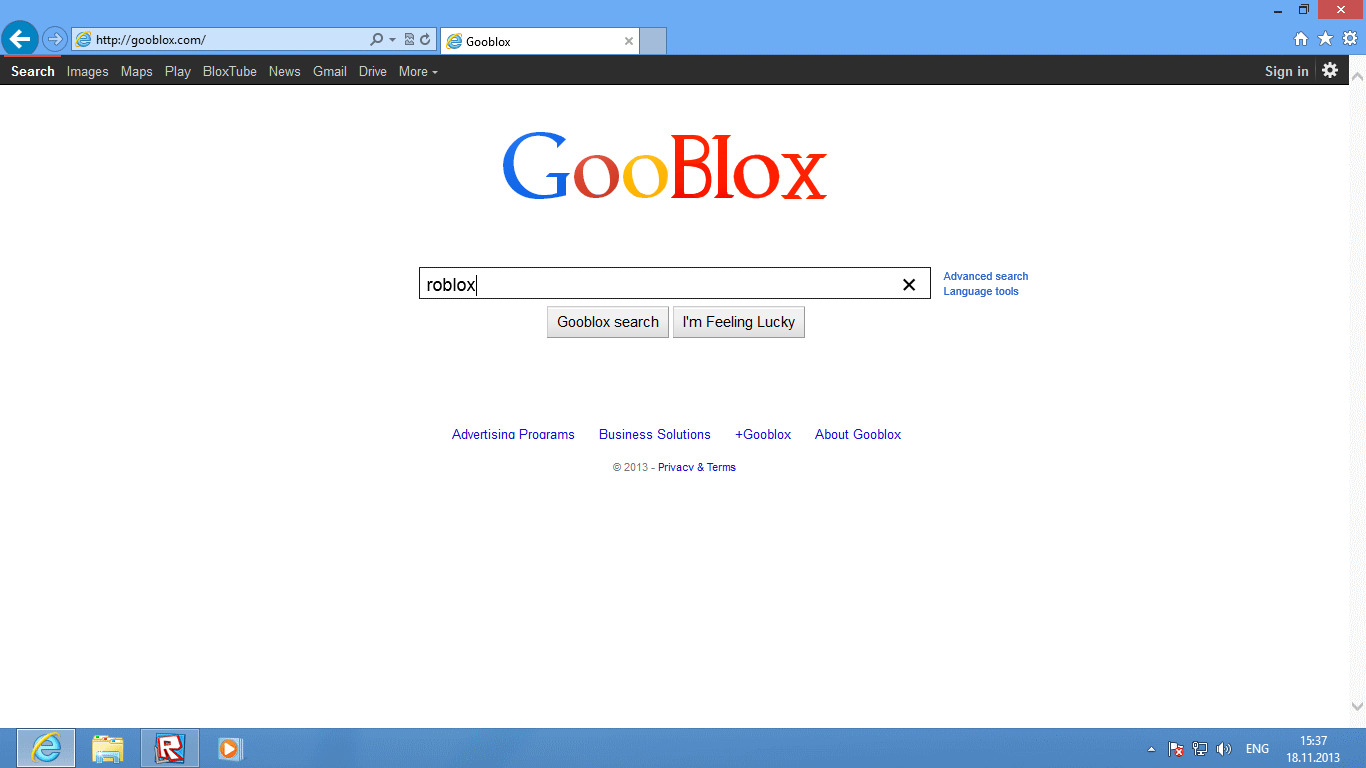This screenshot has width=1366, height=768.
Task: Open the About Gooblox link
Action: click(x=858, y=434)
